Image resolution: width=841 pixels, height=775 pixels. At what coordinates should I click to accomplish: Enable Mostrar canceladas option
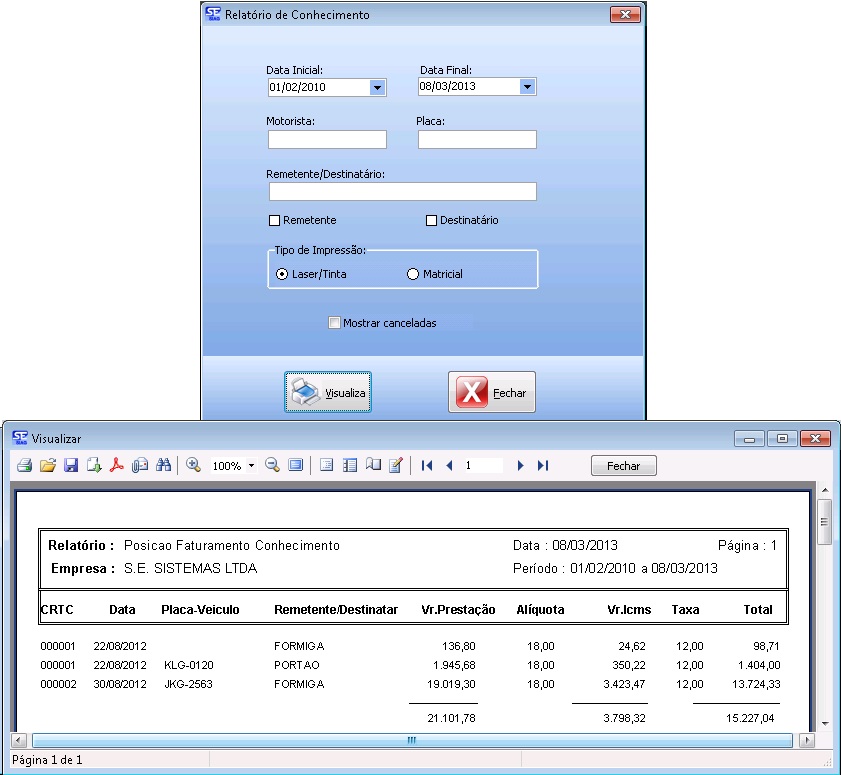[335, 323]
